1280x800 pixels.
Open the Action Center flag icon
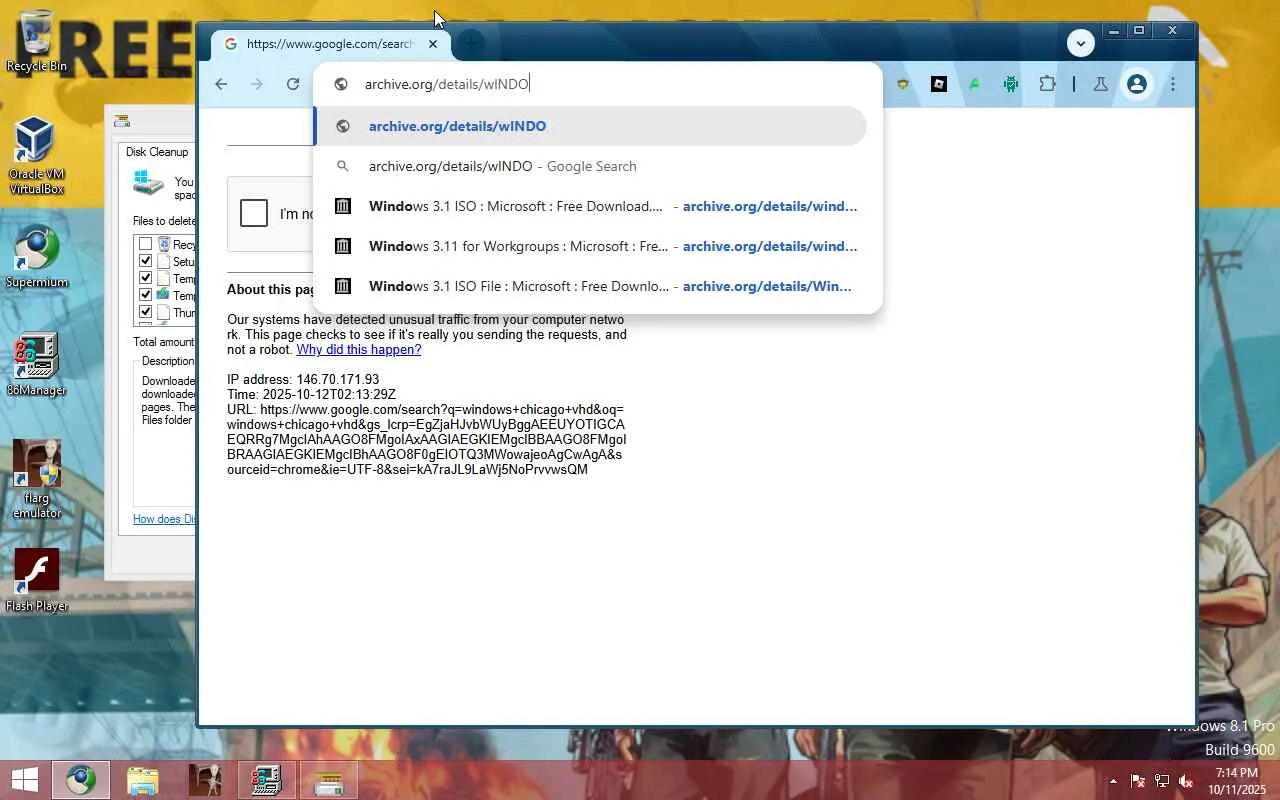click(1137, 781)
